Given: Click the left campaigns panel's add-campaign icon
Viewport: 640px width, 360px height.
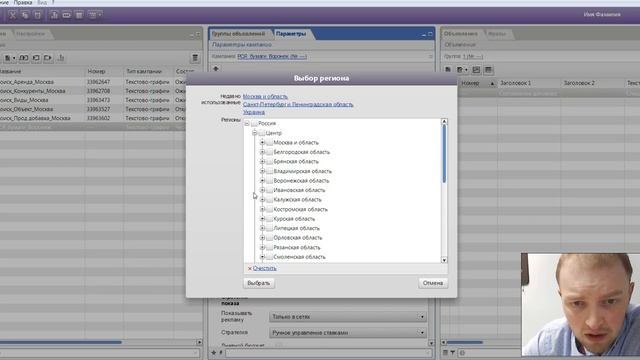Looking at the screenshot, I should 9,58.
